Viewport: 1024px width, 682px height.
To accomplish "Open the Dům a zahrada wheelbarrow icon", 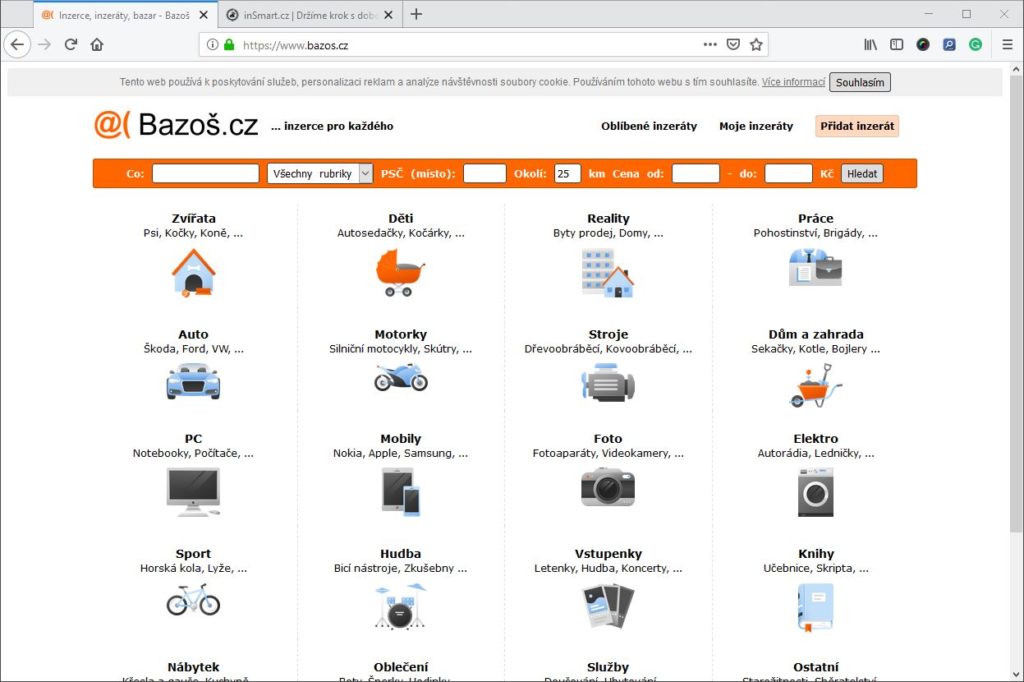I will (816, 385).
